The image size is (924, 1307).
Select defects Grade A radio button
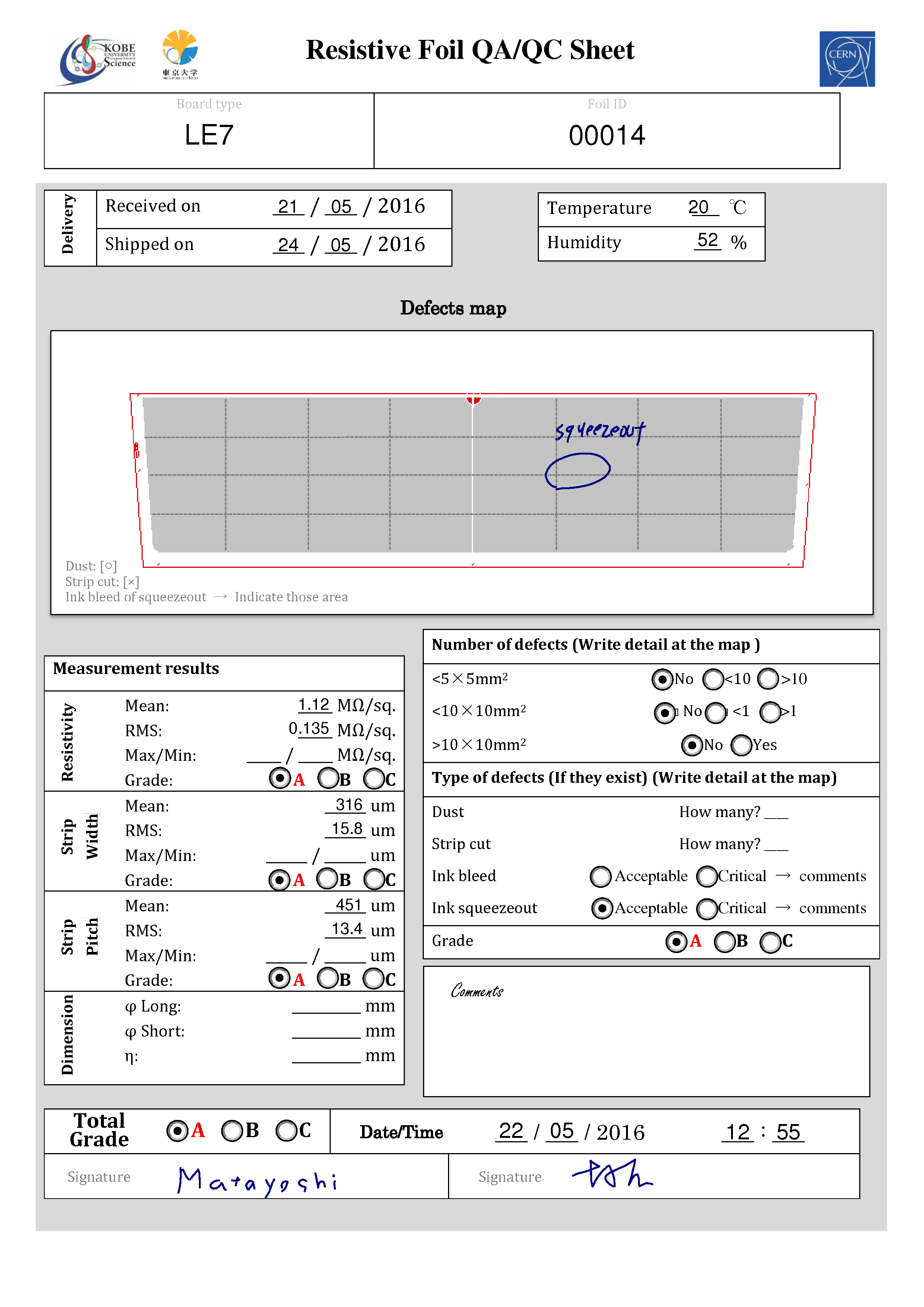[x=676, y=942]
